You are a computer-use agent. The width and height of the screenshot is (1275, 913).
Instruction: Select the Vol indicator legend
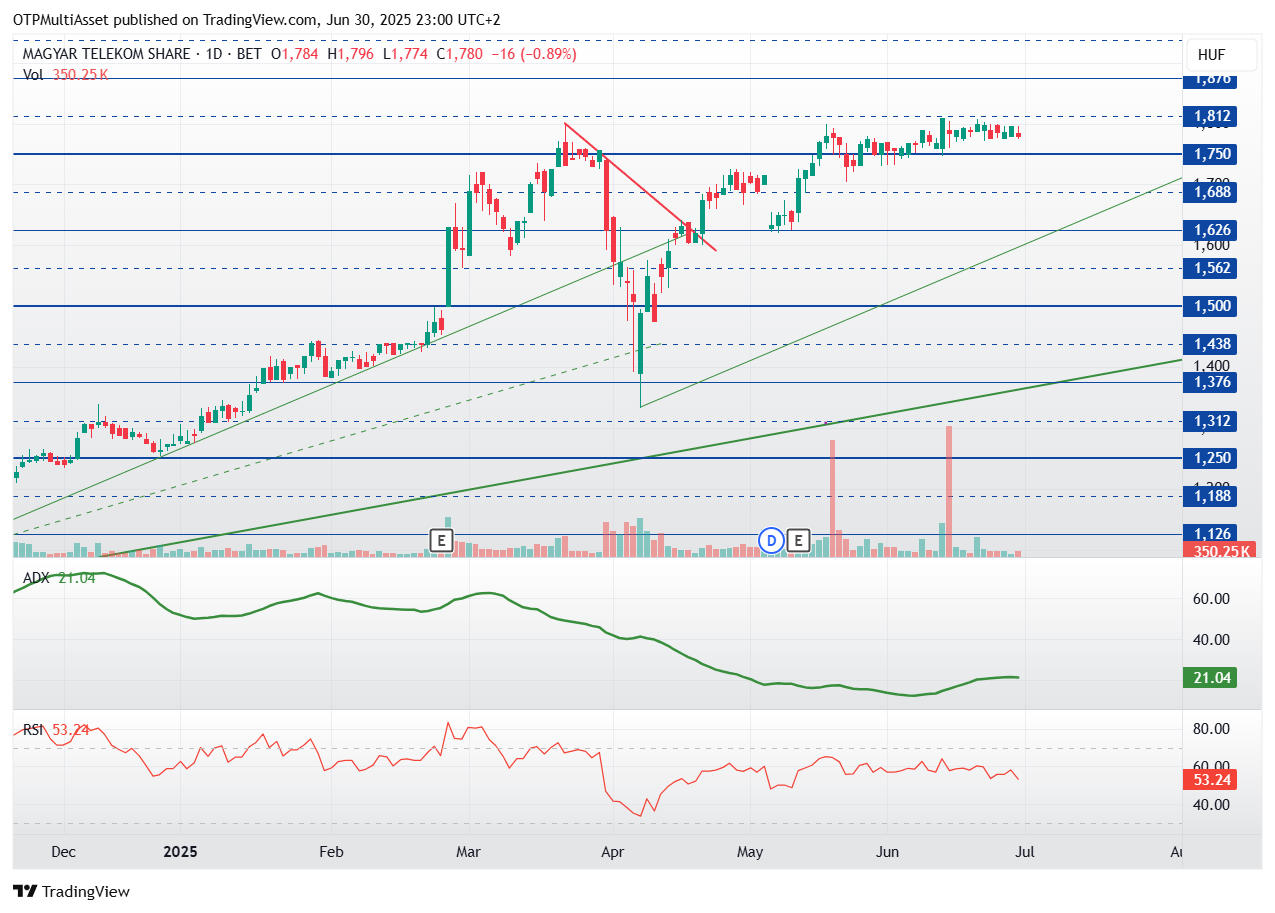tap(34, 74)
